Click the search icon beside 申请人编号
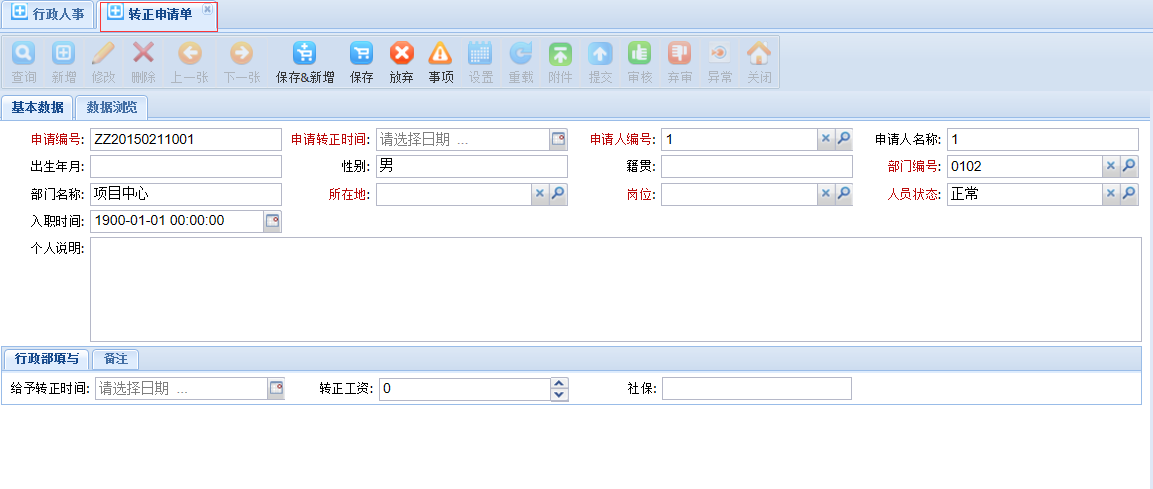The image size is (1153, 489). point(844,139)
